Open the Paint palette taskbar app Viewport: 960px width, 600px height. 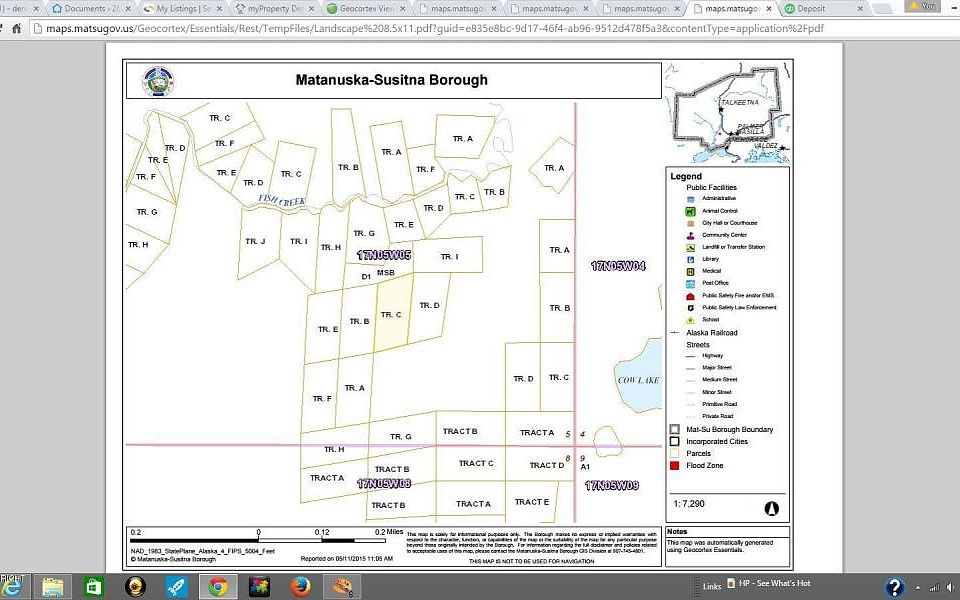342,587
